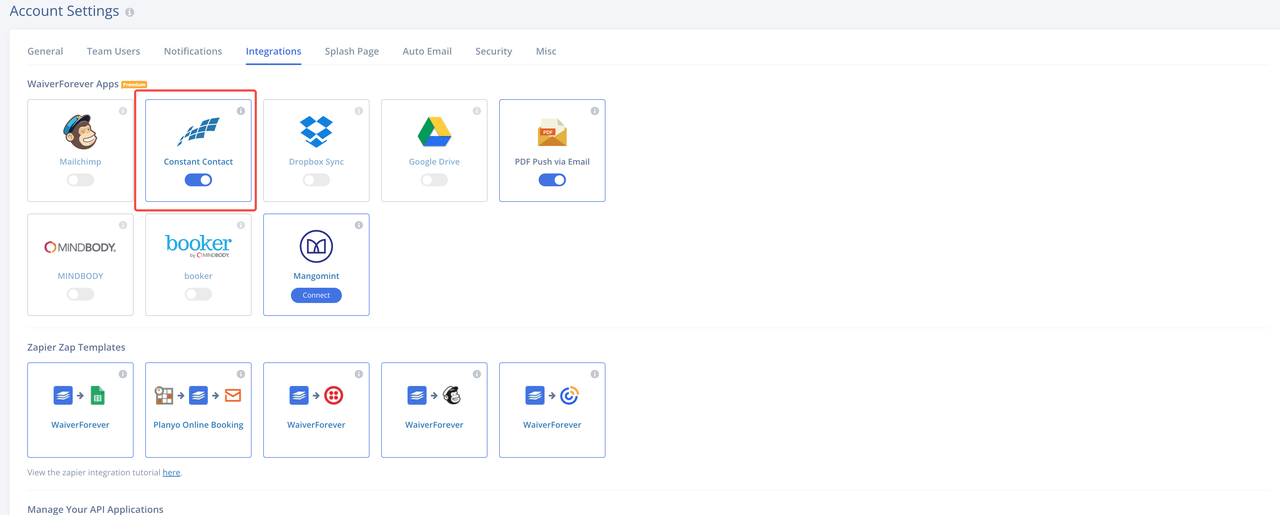Open info icon on Planyo Online Booking card
The height and width of the screenshot is (515, 1280).
241,374
